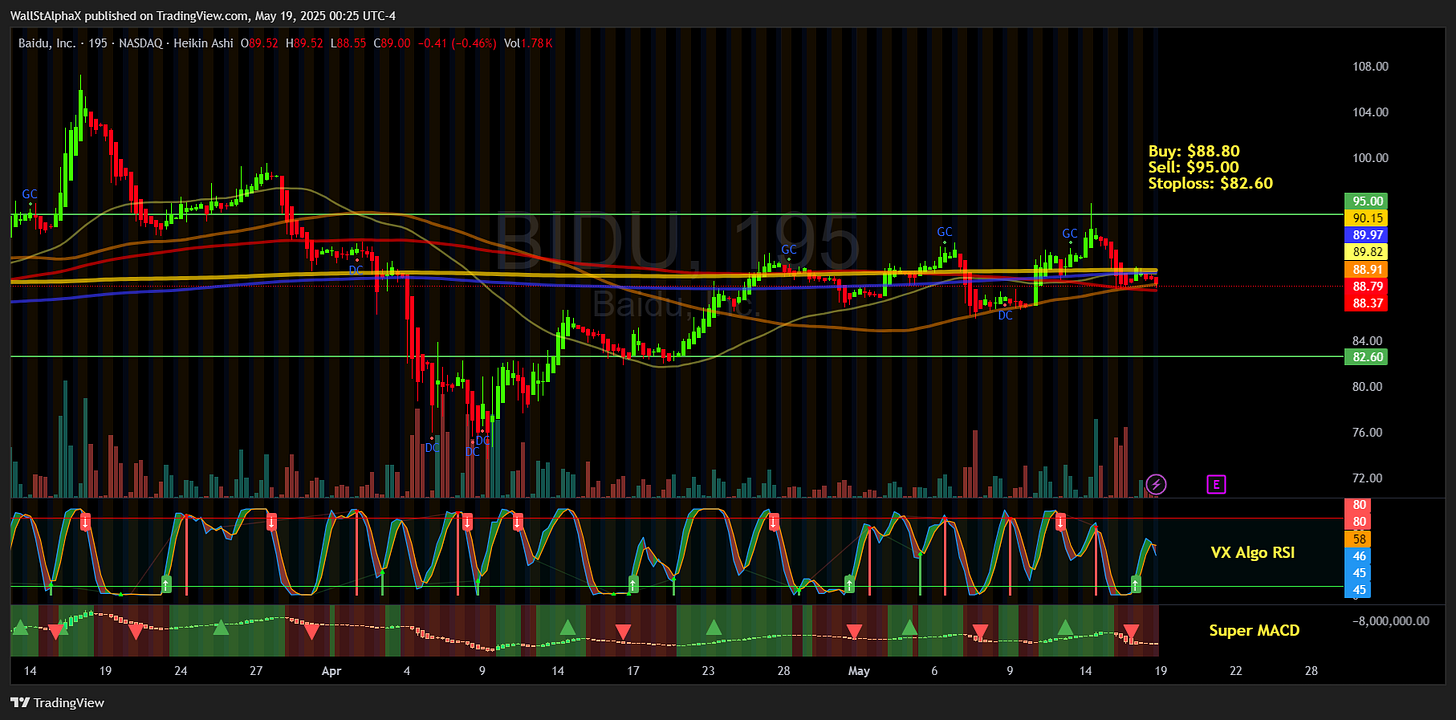This screenshot has width=1456, height=720.
Task: Select the 82.60 green price label
Action: pyautogui.click(x=1365, y=356)
